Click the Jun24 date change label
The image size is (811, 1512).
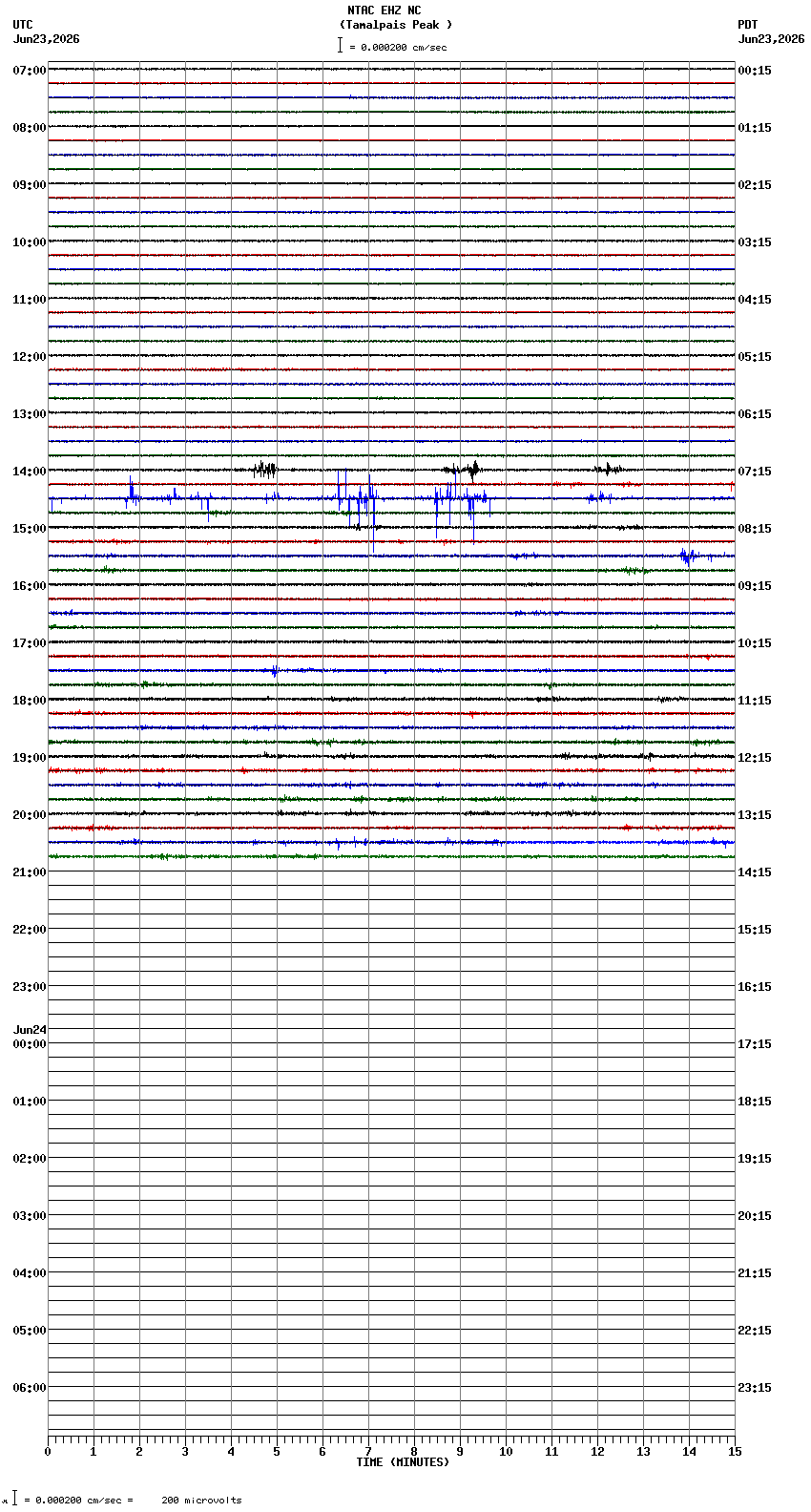(x=30, y=1030)
